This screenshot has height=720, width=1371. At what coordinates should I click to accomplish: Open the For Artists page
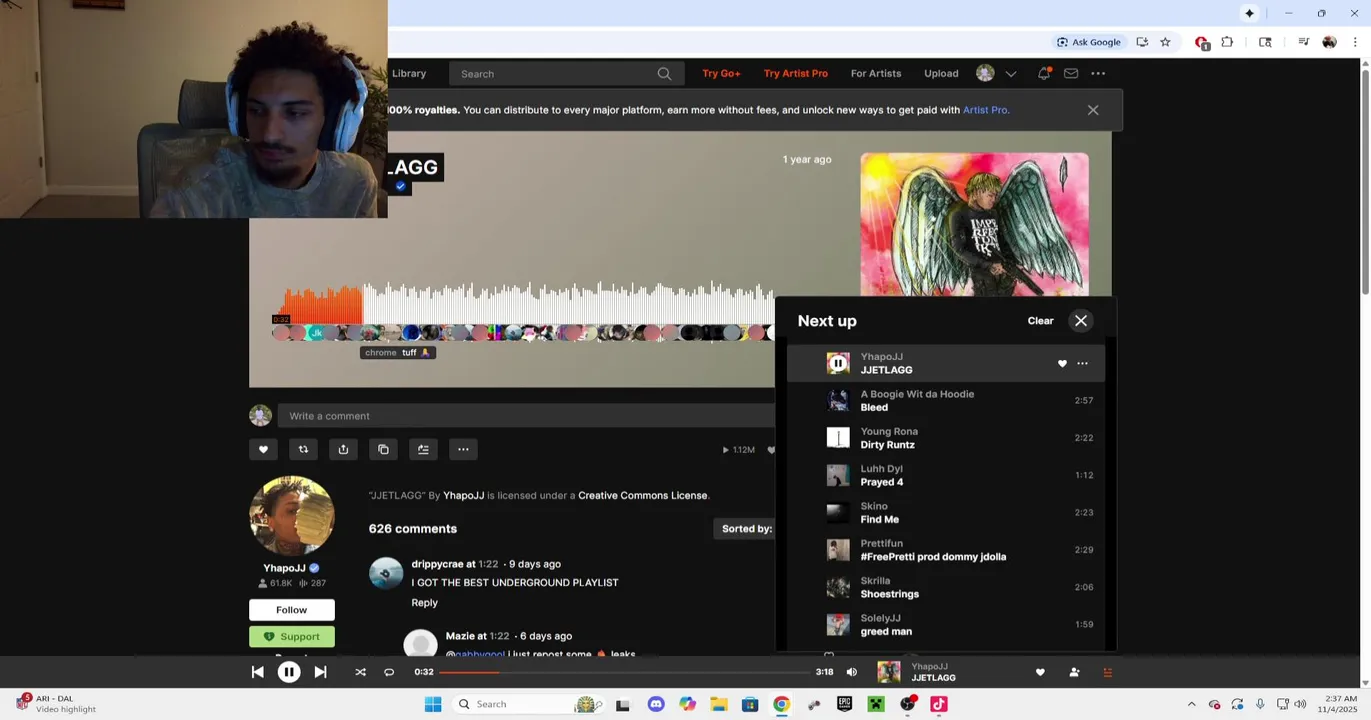tap(876, 73)
